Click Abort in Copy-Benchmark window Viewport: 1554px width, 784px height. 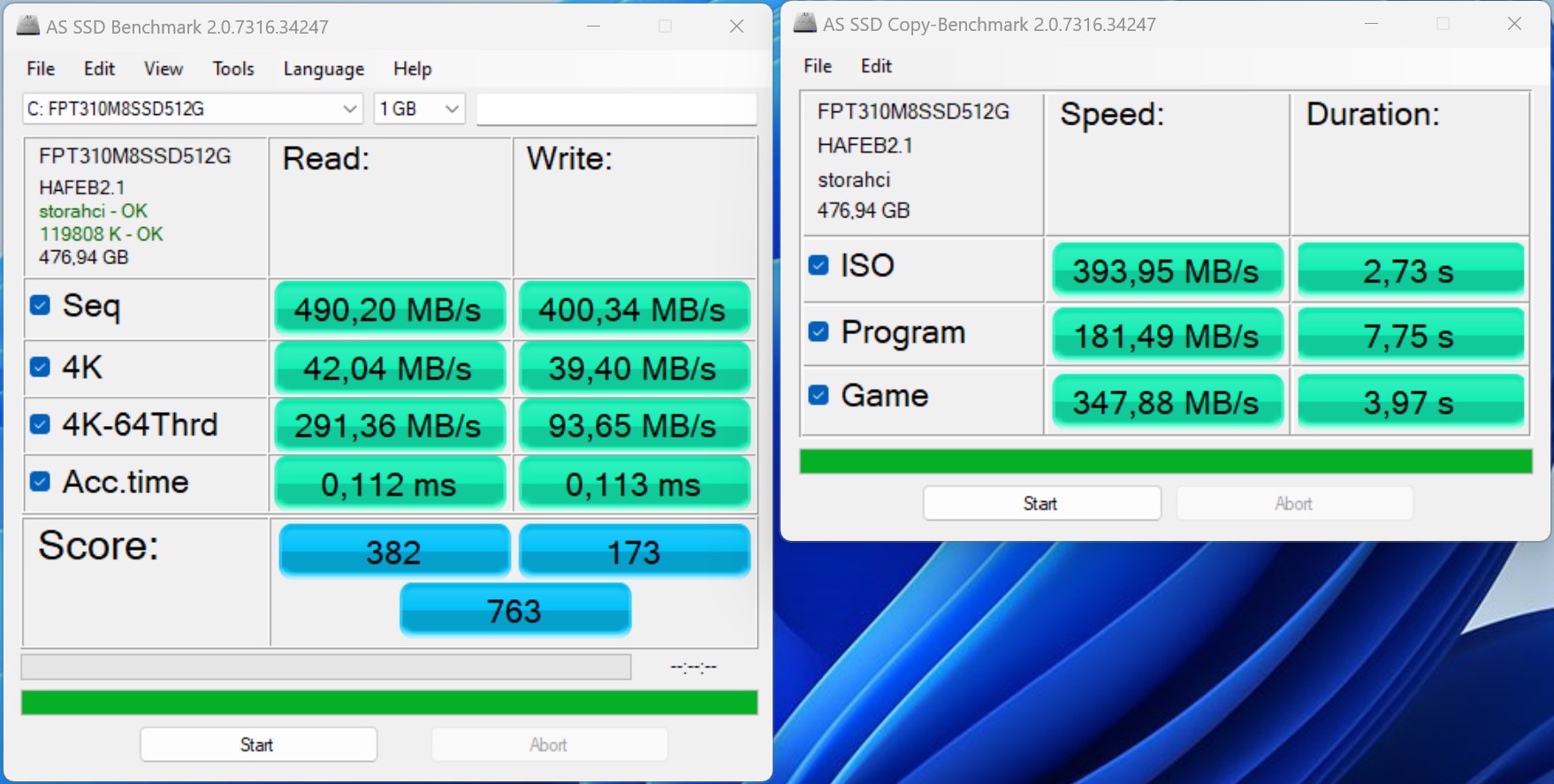click(1294, 503)
